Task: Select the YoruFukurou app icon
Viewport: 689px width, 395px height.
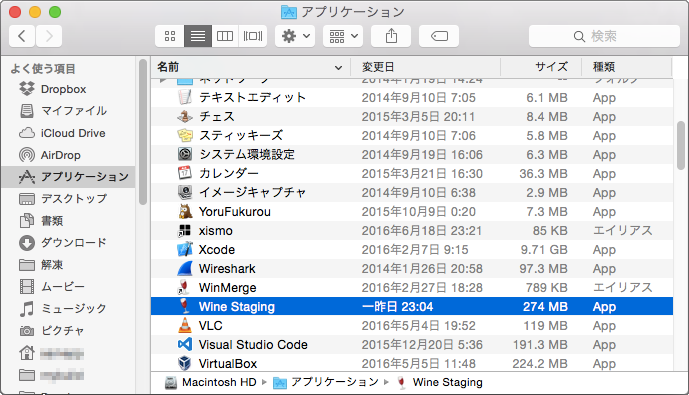Action: [185, 211]
